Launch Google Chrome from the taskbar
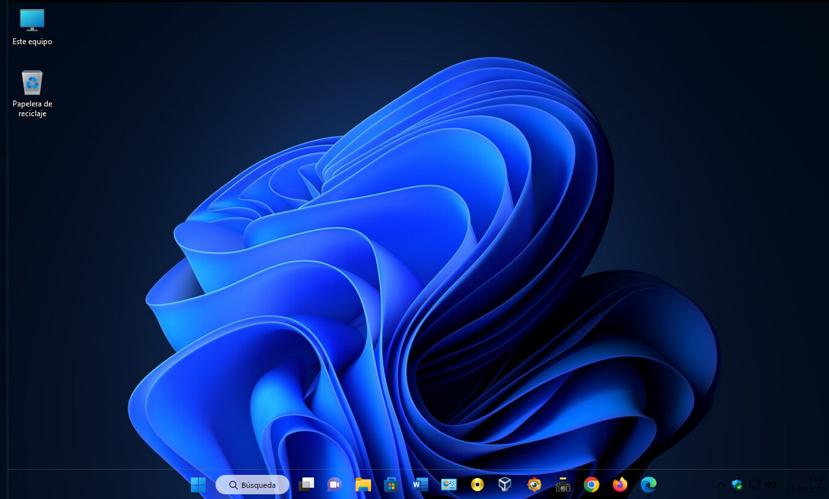Viewport: 829px width, 499px height. click(591, 484)
